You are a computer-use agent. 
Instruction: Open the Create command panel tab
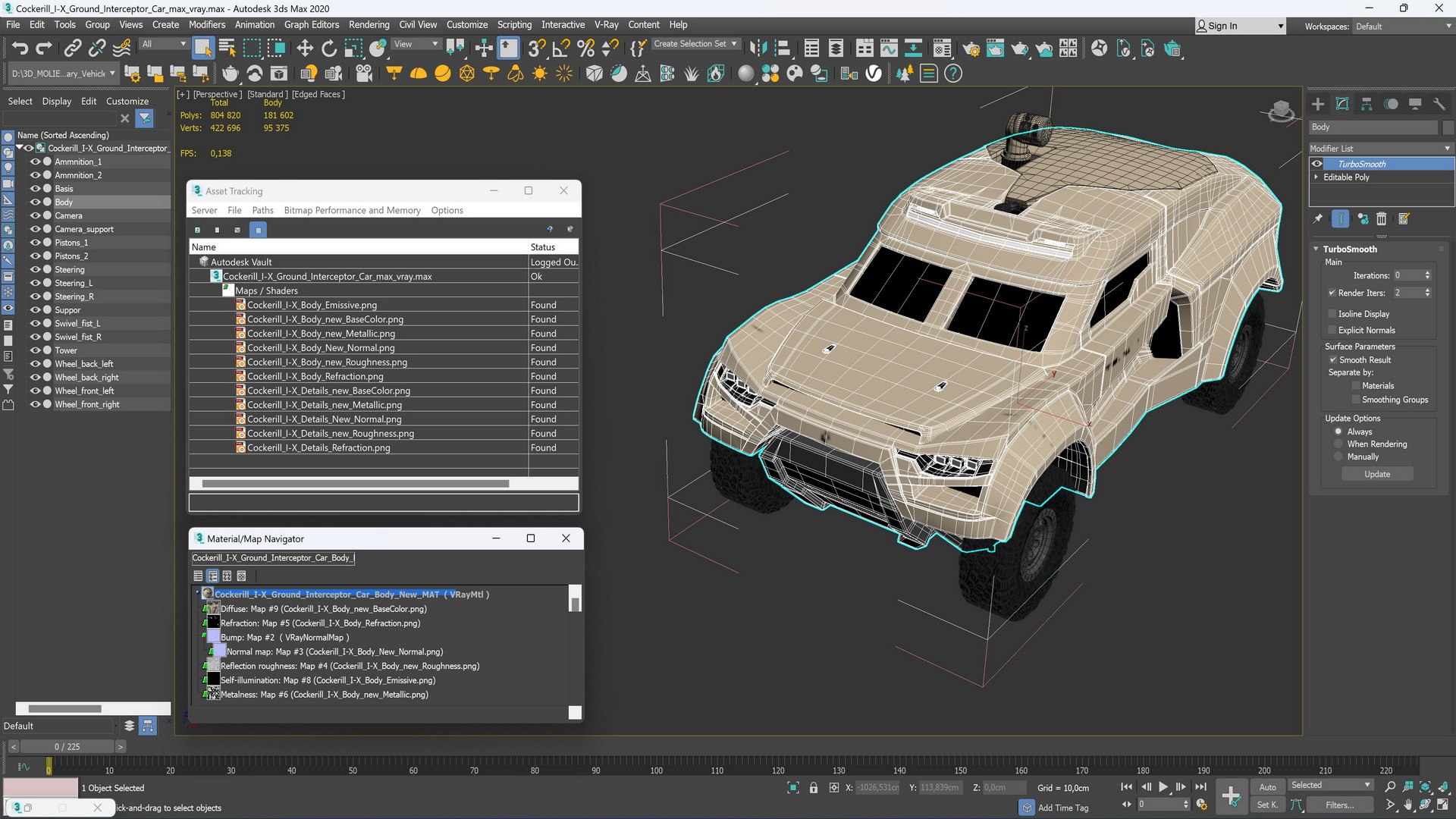click(x=1318, y=104)
